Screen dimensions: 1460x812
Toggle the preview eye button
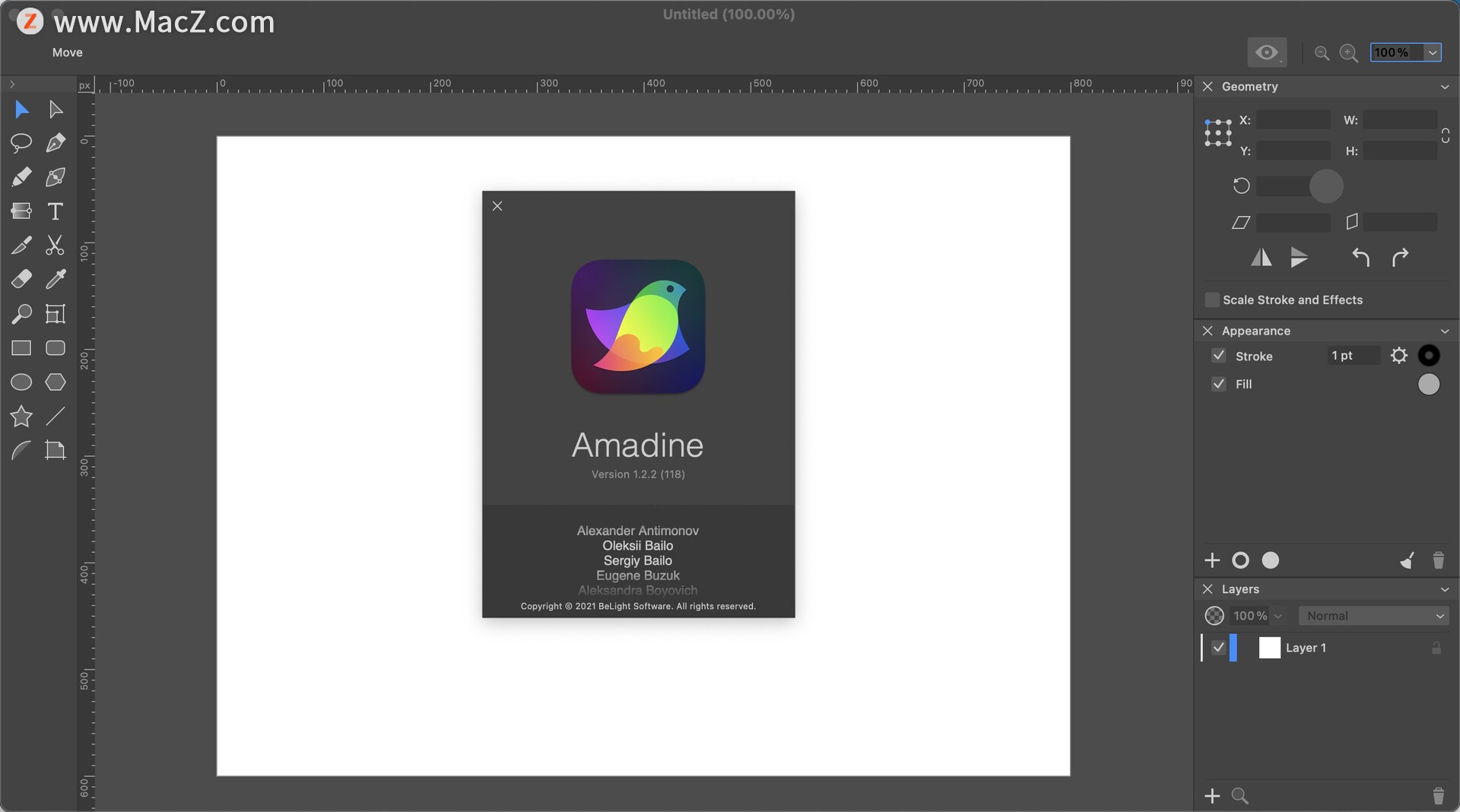tap(1267, 52)
